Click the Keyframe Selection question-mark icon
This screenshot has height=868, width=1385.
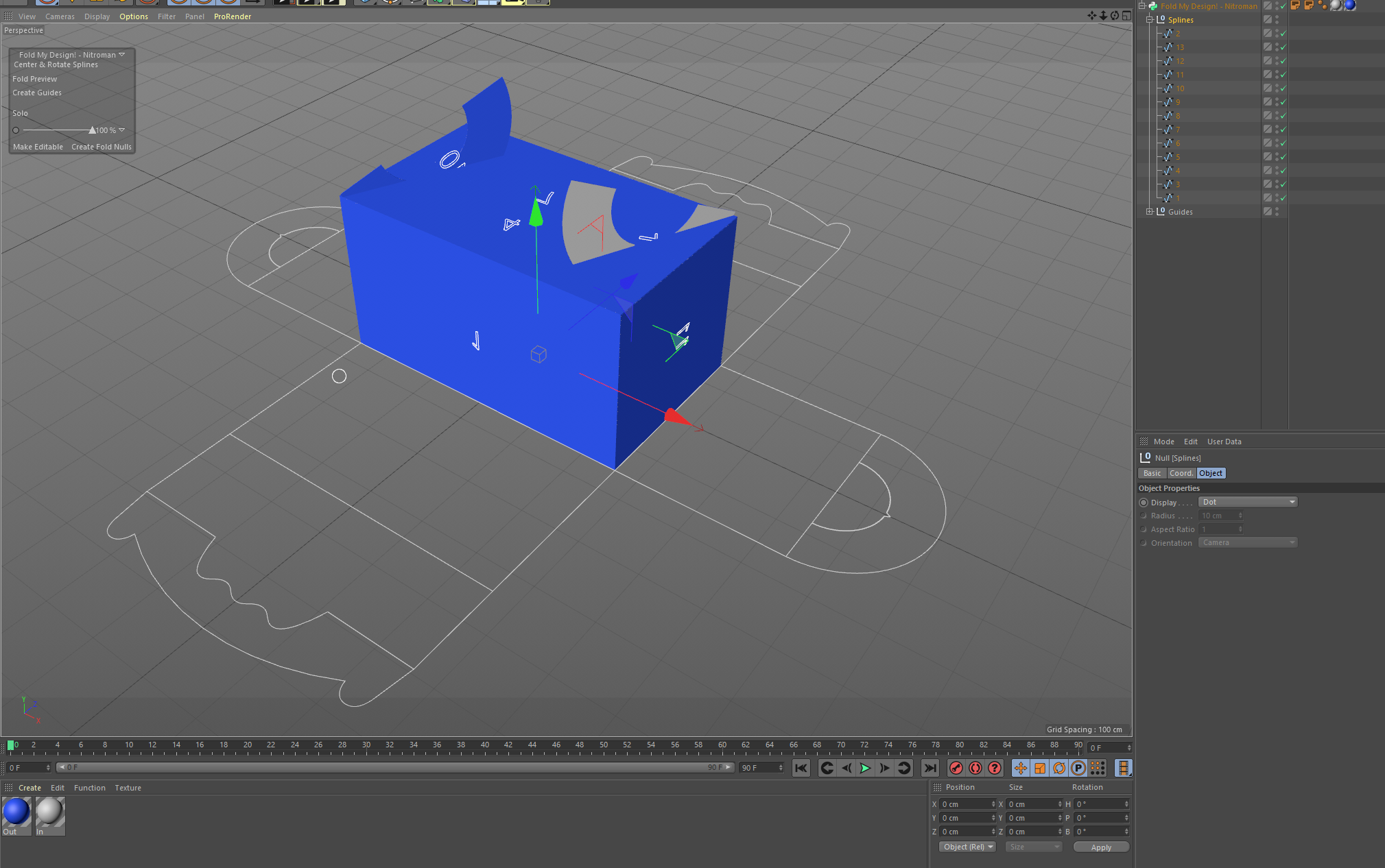point(995,768)
